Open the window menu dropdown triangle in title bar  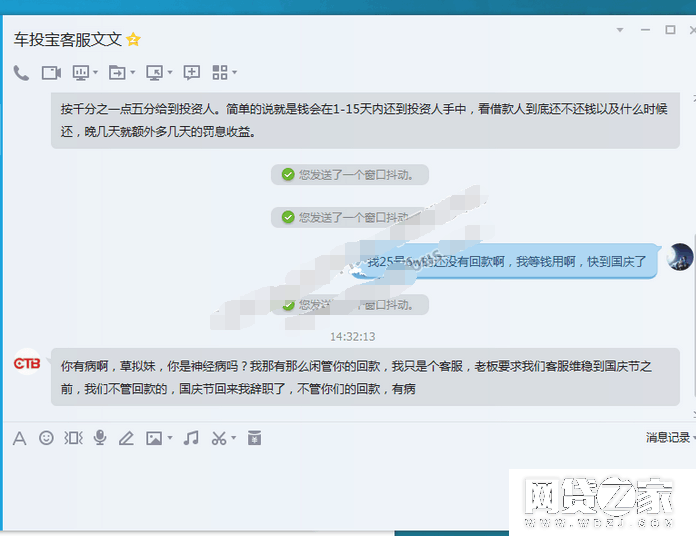620,30
